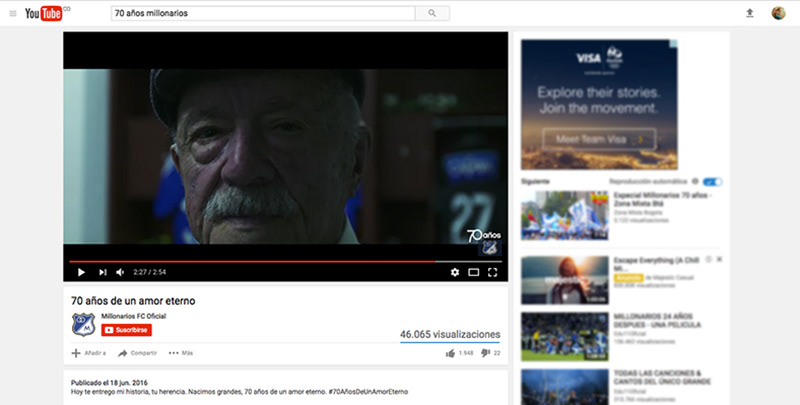The image size is (800, 405).
Task: Open player settings gear
Action: (x=455, y=272)
